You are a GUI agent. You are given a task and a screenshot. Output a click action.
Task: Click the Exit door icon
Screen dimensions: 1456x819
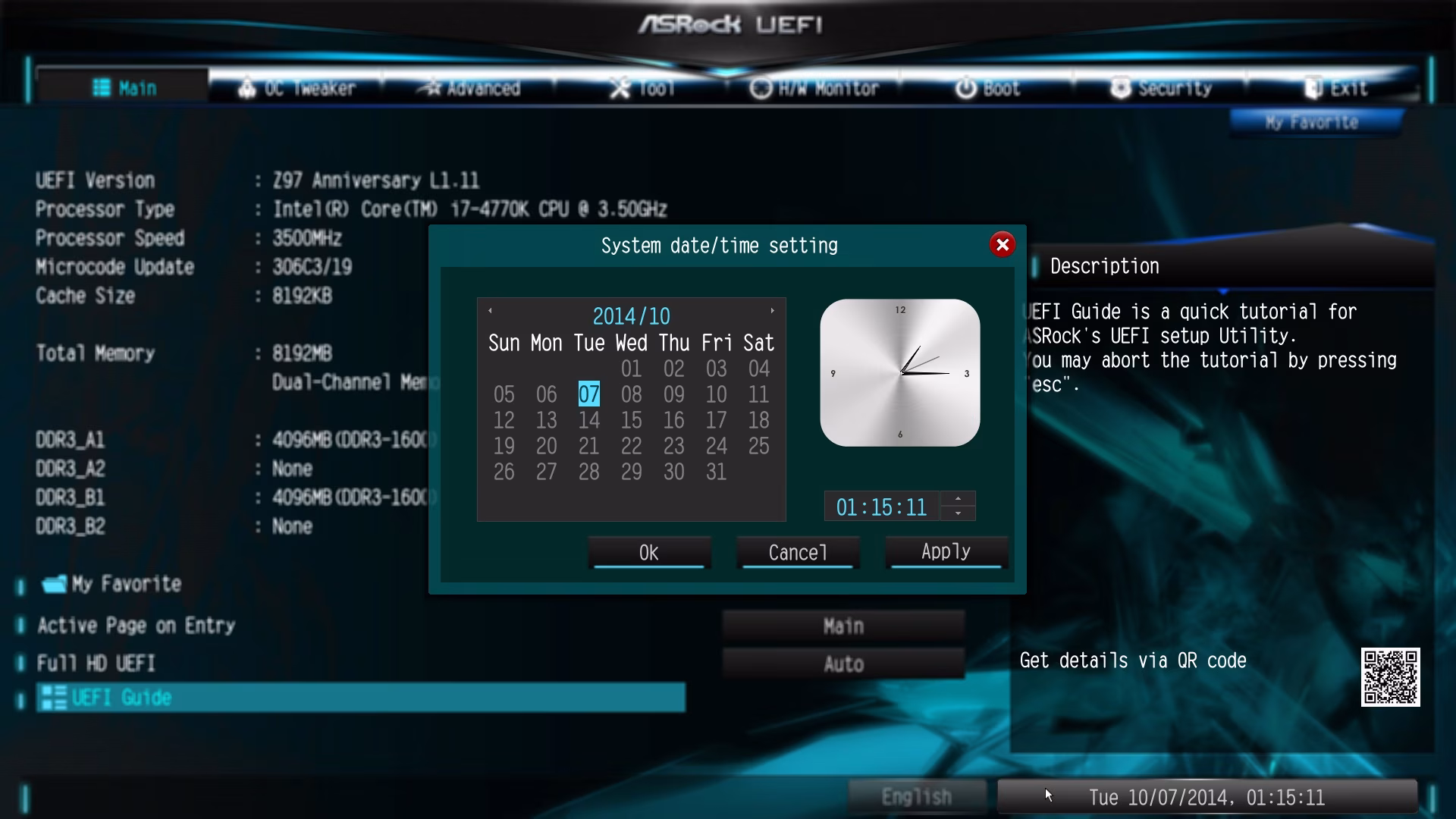pyautogui.click(x=1313, y=88)
